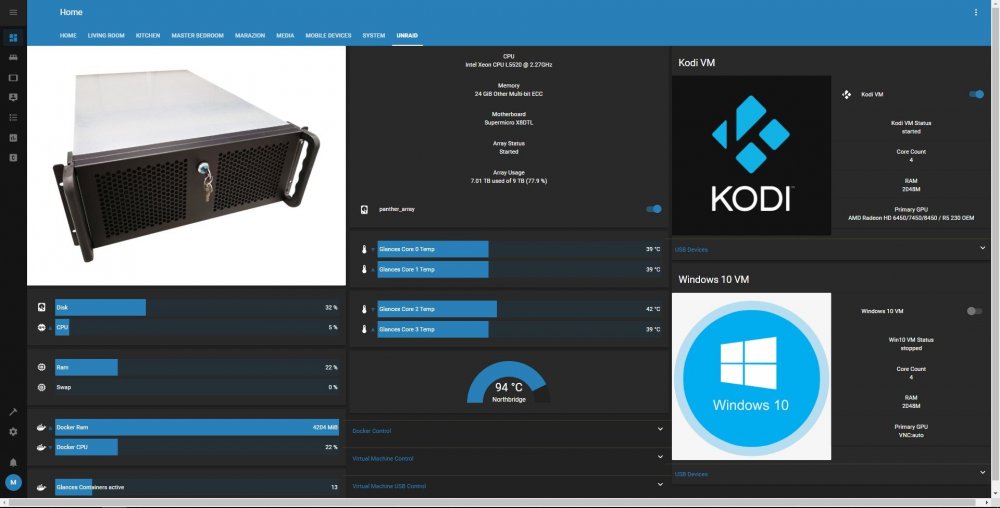Open the person-screen sidebar icon

pos(13,98)
